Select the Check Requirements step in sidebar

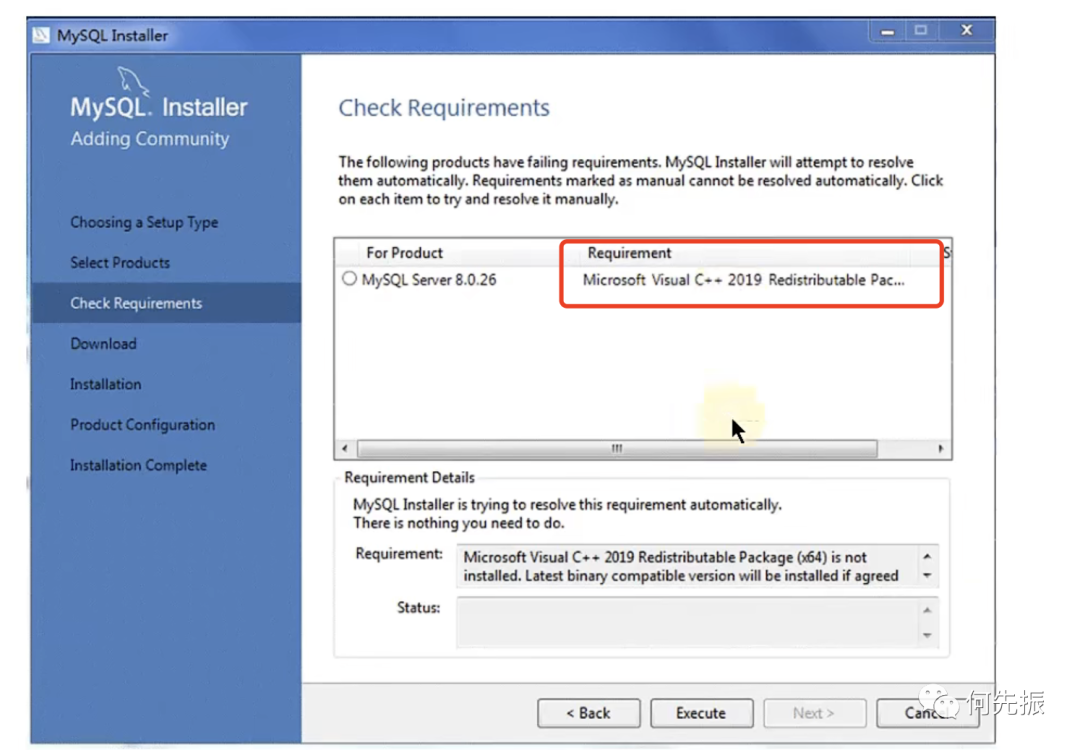(166, 303)
